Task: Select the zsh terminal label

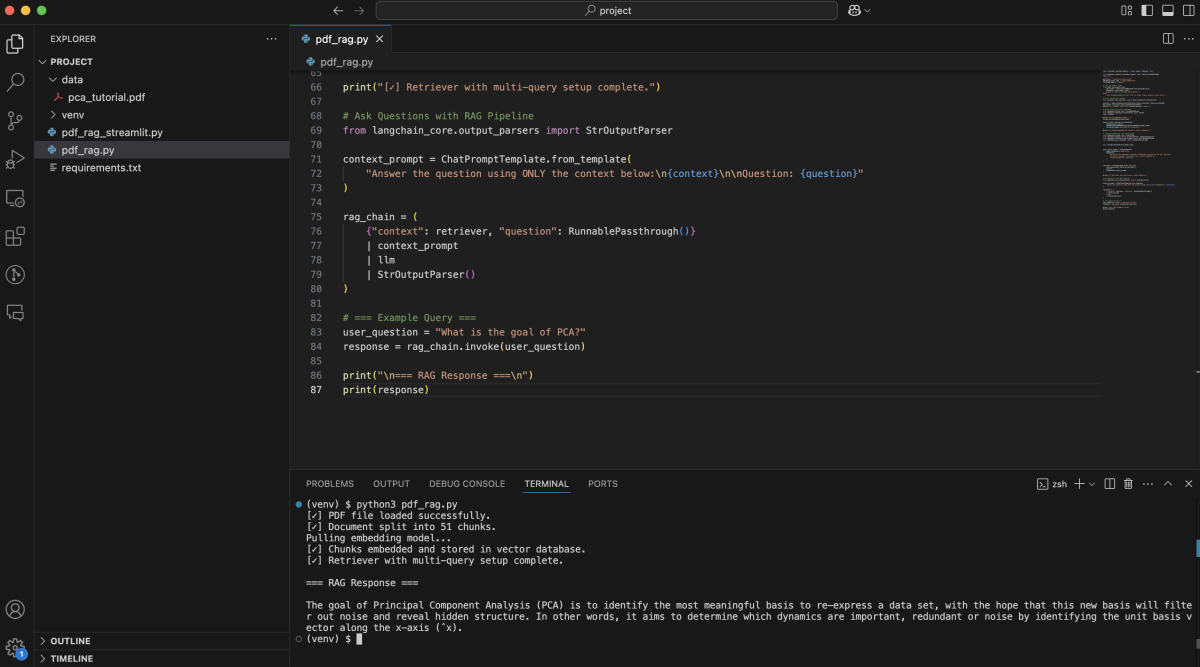Action: [1051, 484]
